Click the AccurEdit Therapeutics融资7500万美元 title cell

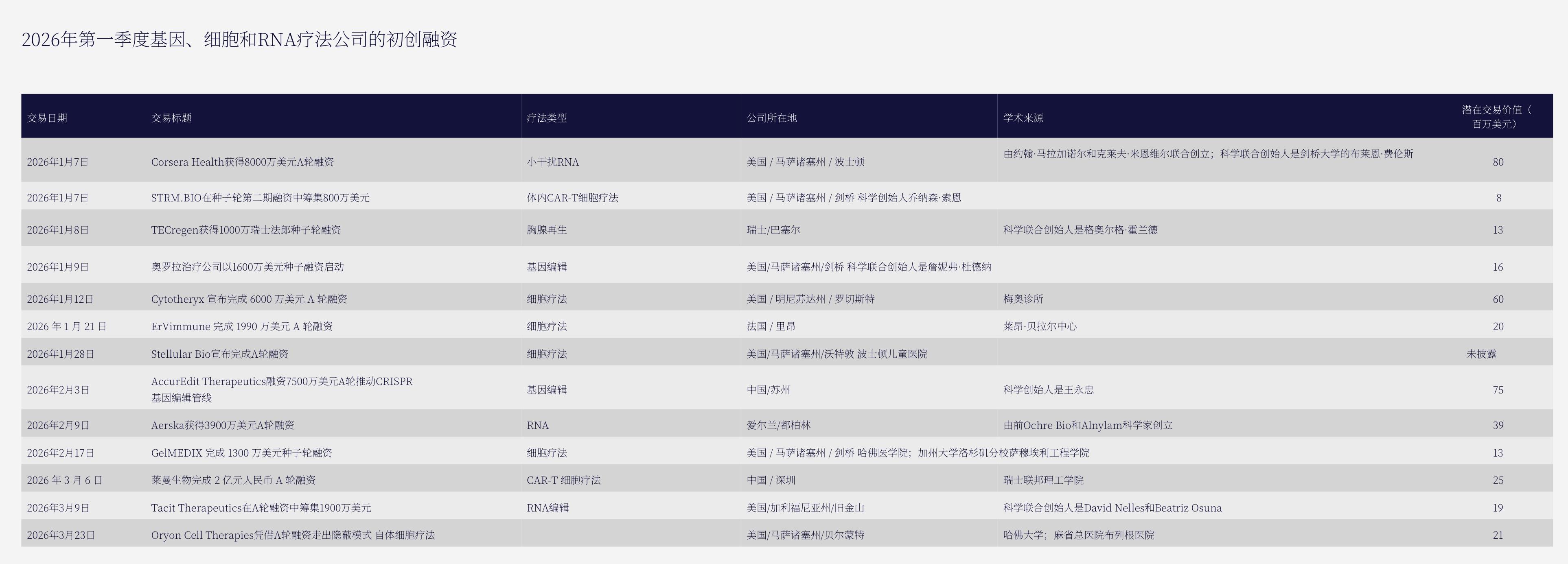(x=281, y=390)
